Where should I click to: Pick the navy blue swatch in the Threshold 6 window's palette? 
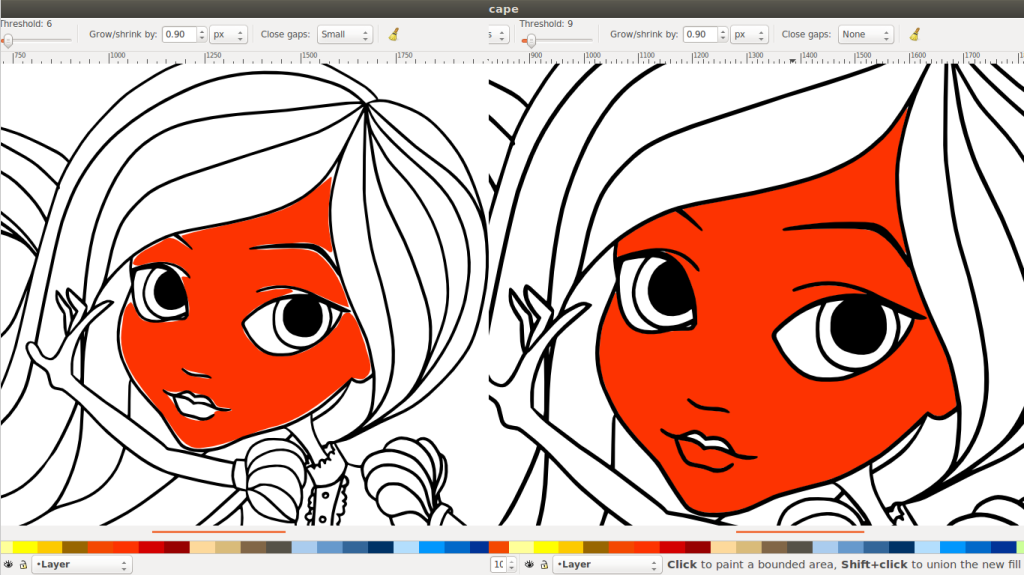coord(380,547)
